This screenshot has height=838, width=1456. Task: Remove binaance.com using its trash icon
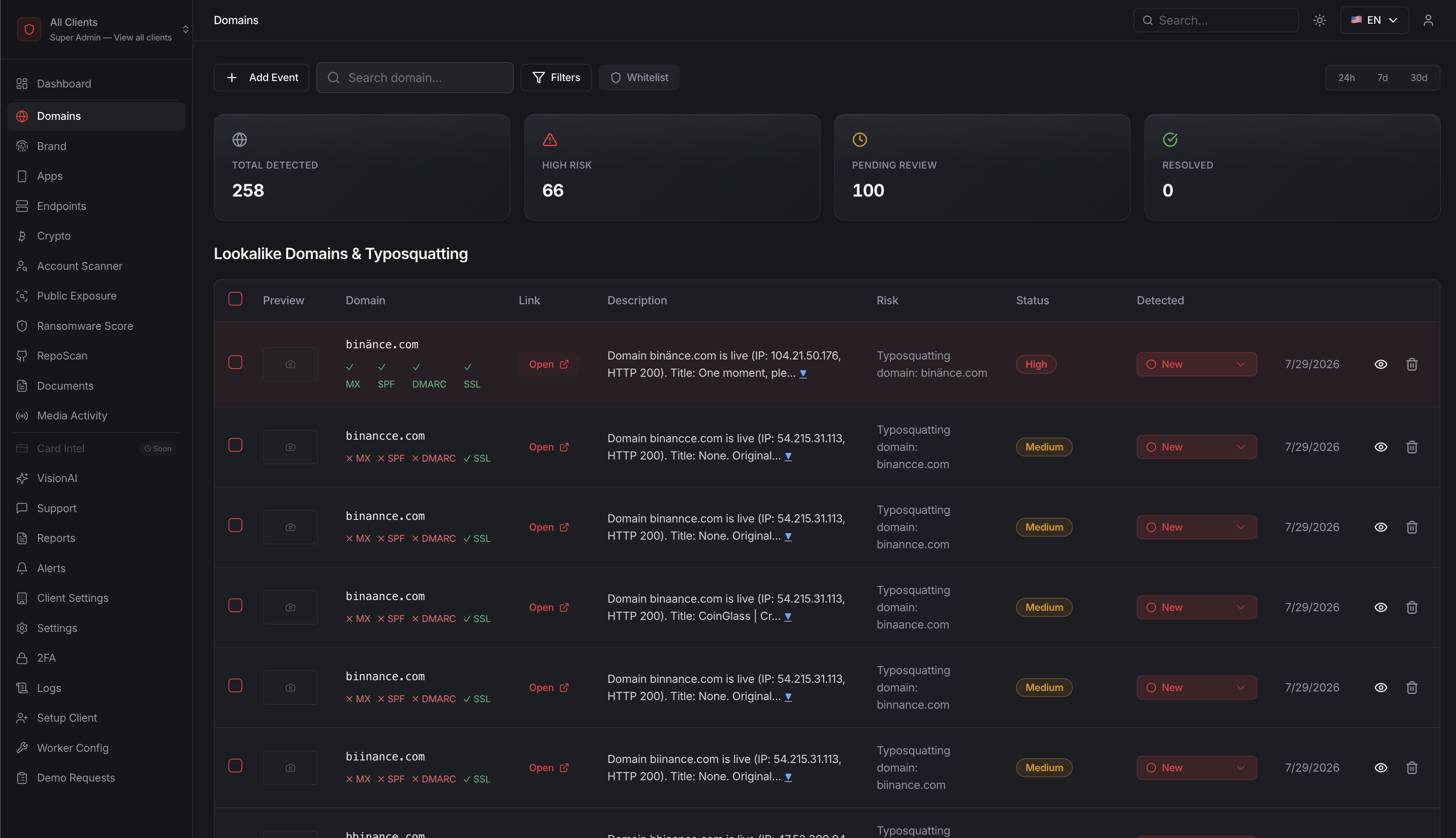(x=1412, y=607)
